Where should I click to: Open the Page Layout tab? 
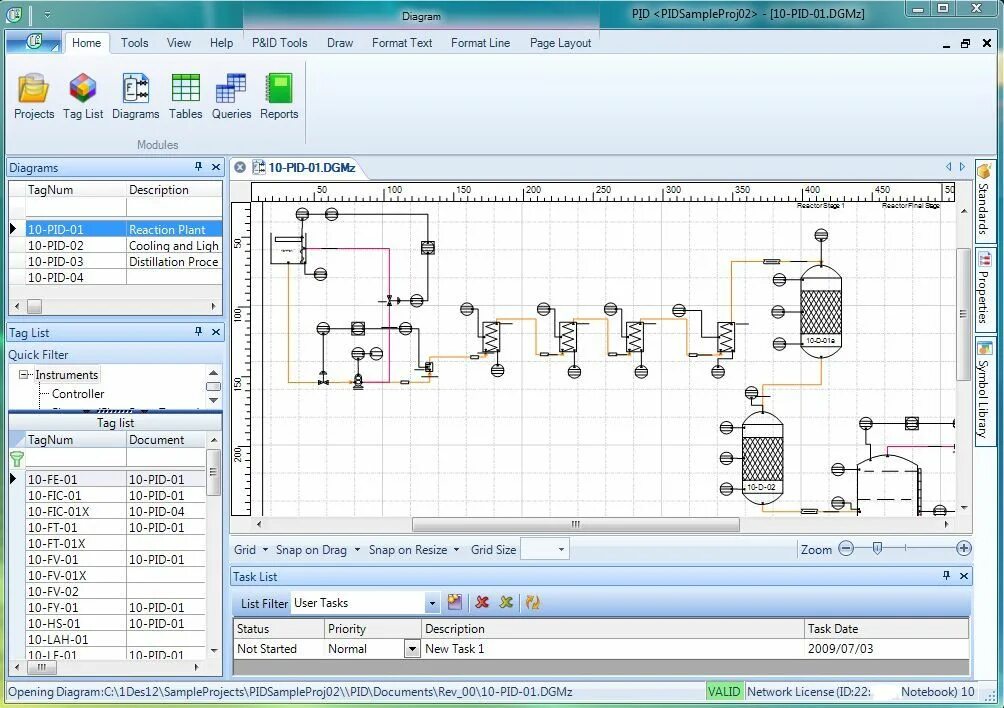(x=560, y=43)
